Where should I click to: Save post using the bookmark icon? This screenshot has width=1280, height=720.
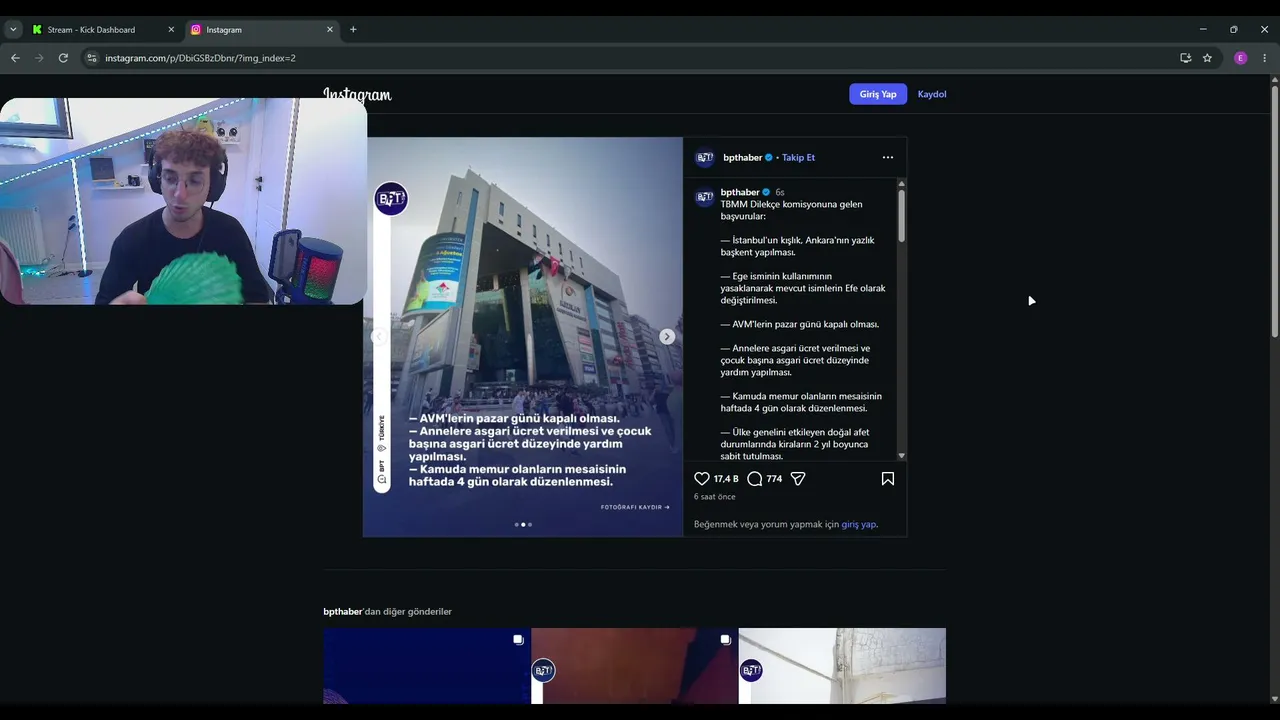click(x=888, y=479)
